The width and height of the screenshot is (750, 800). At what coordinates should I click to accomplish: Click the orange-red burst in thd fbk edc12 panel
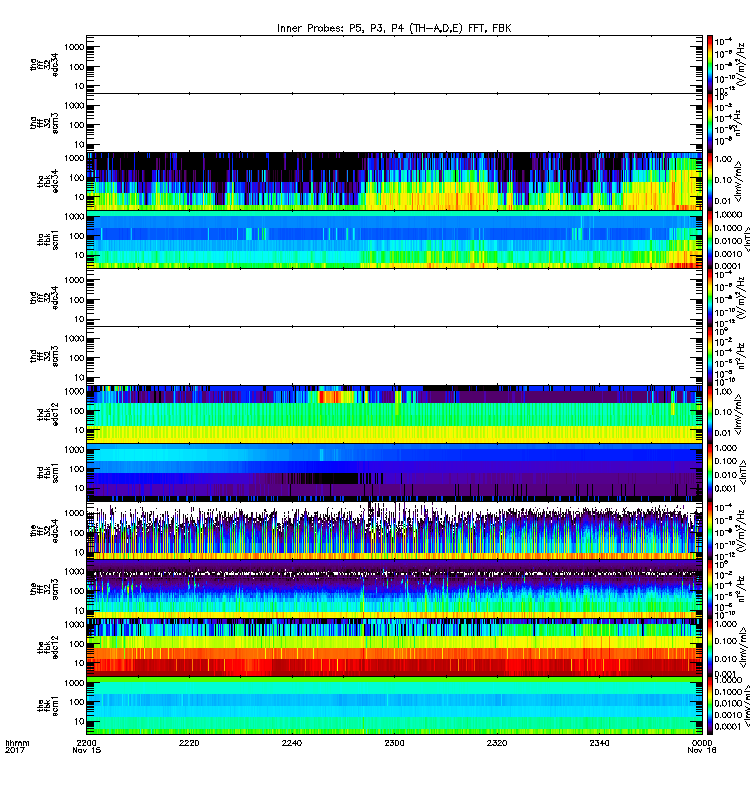(334, 396)
